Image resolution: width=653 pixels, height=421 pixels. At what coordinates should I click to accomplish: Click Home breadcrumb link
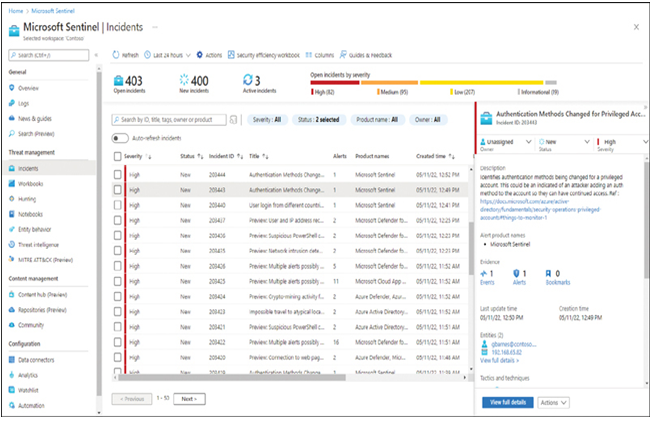[x=16, y=11]
